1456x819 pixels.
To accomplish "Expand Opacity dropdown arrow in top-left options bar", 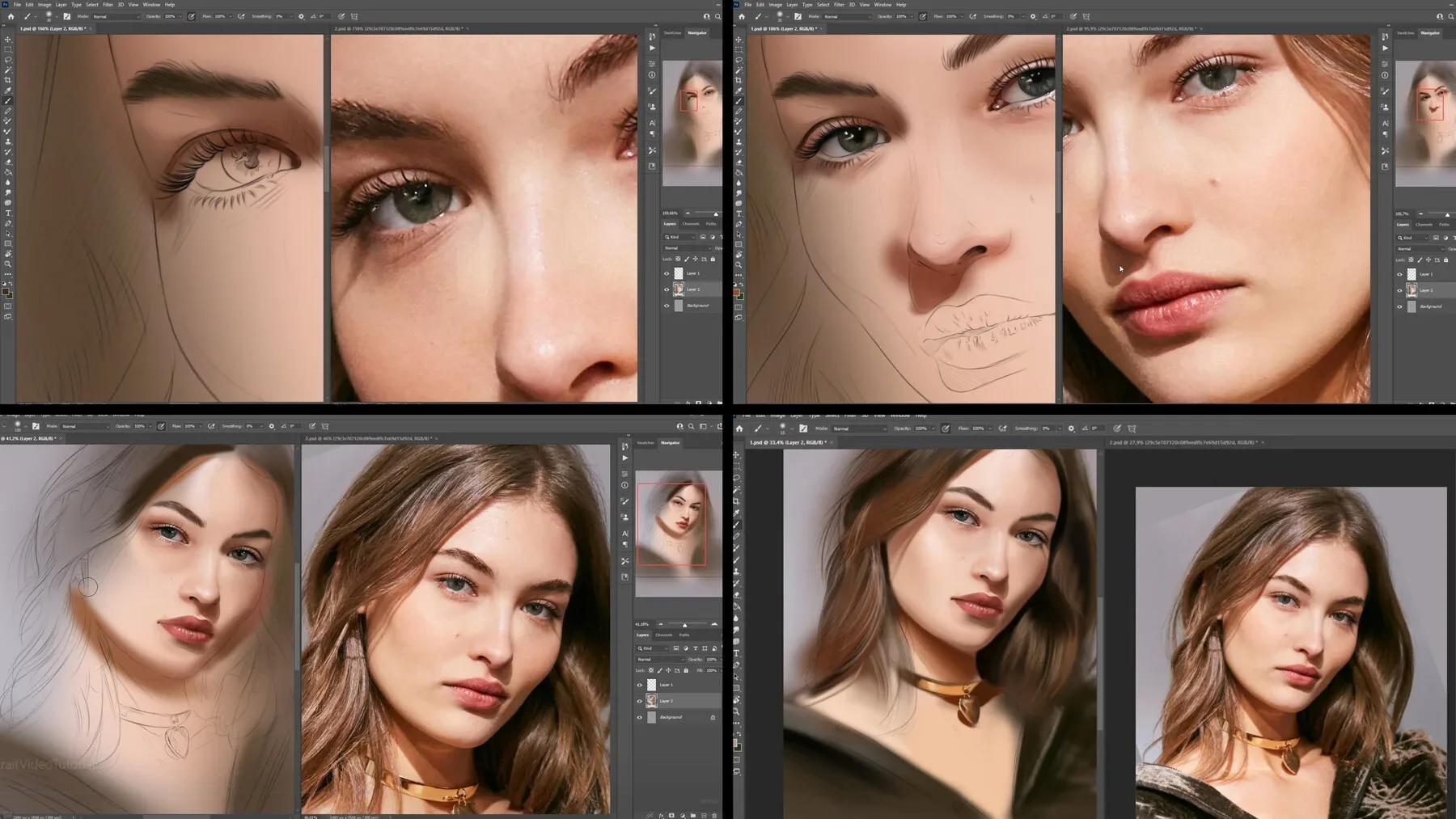I will [181, 16].
